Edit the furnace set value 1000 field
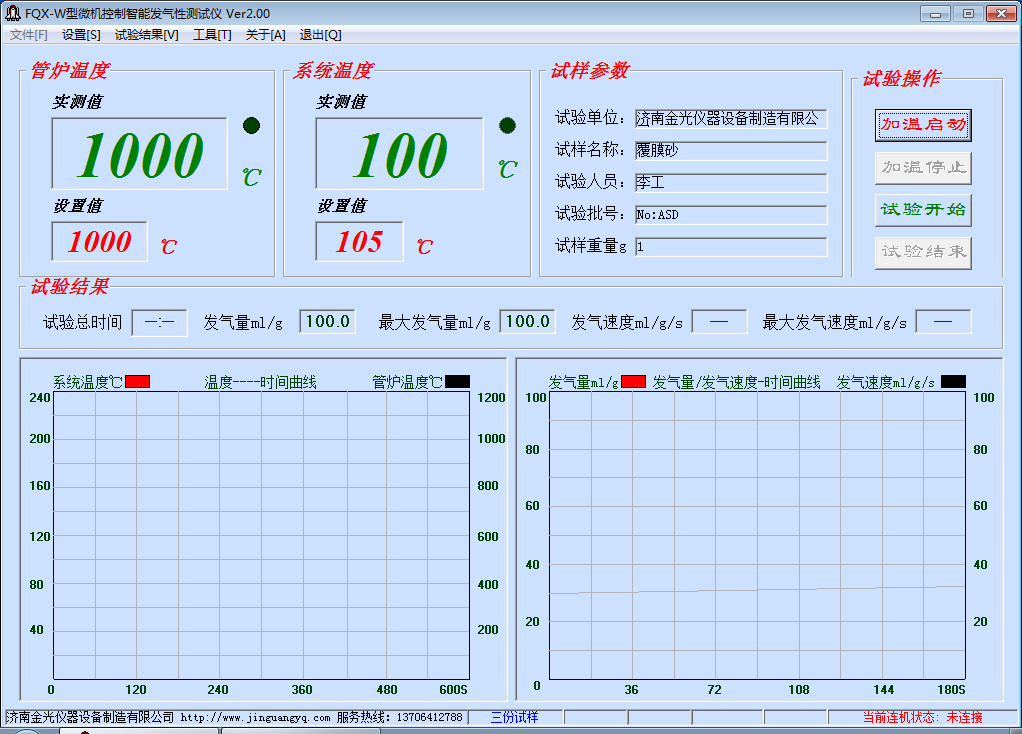The image size is (1022, 734). pos(99,241)
